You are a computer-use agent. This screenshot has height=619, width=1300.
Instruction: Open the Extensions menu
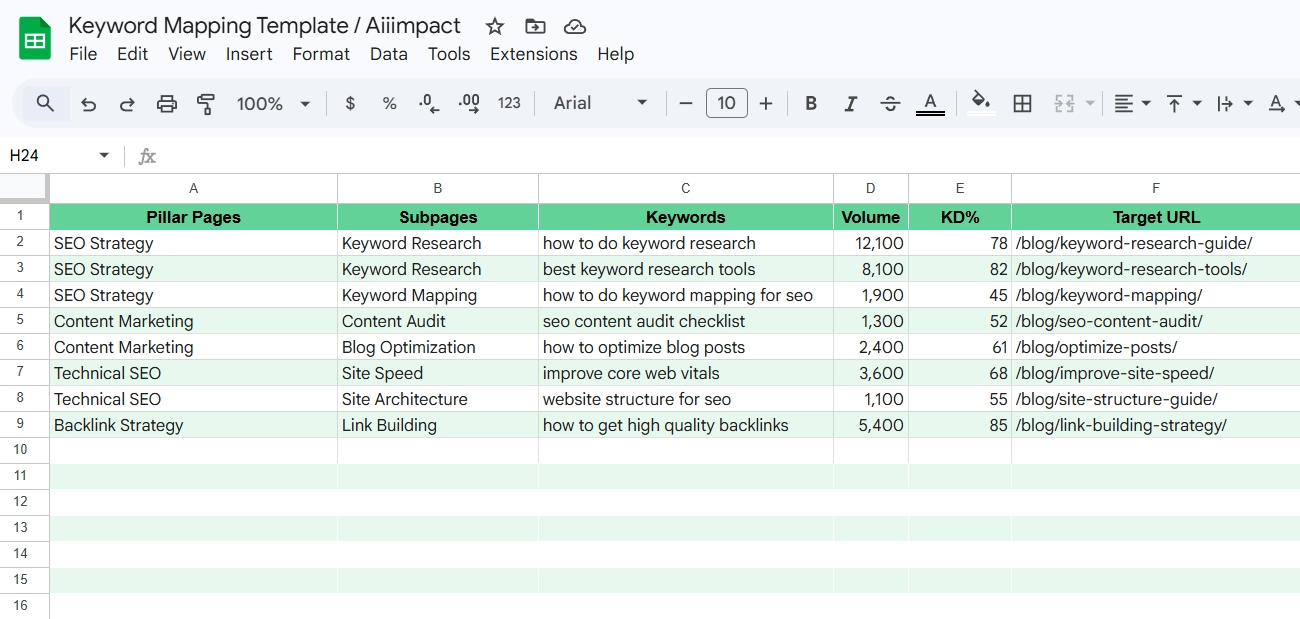(x=533, y=54)
